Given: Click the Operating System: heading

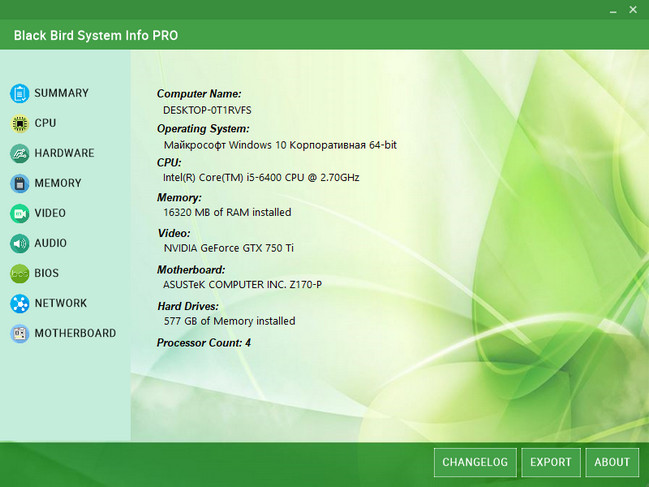Looking at the screenshot, I should [203, 129].
